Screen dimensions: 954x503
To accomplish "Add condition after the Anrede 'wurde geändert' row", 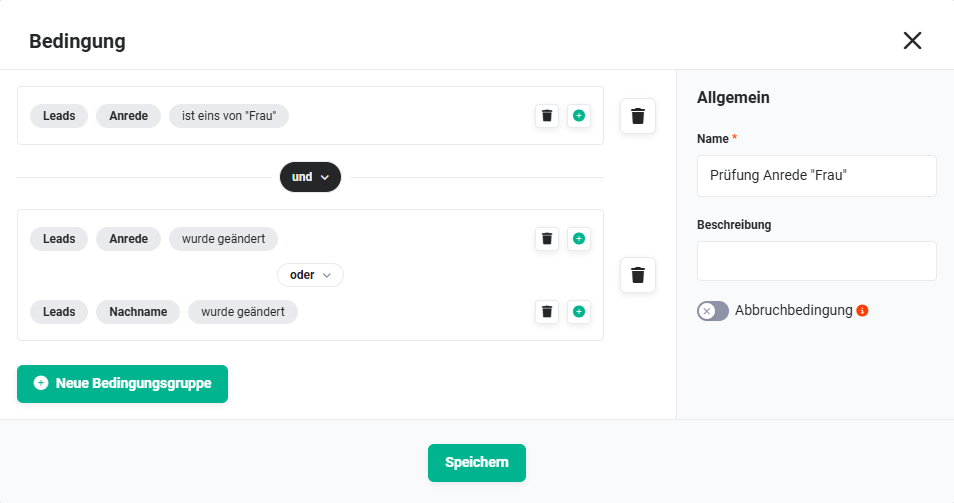I will [579, 238].
